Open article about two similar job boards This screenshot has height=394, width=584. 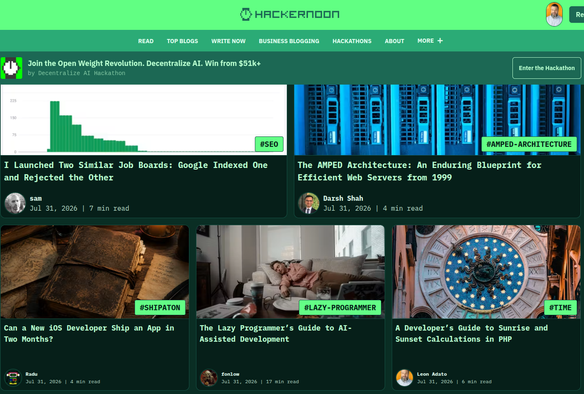136,171
